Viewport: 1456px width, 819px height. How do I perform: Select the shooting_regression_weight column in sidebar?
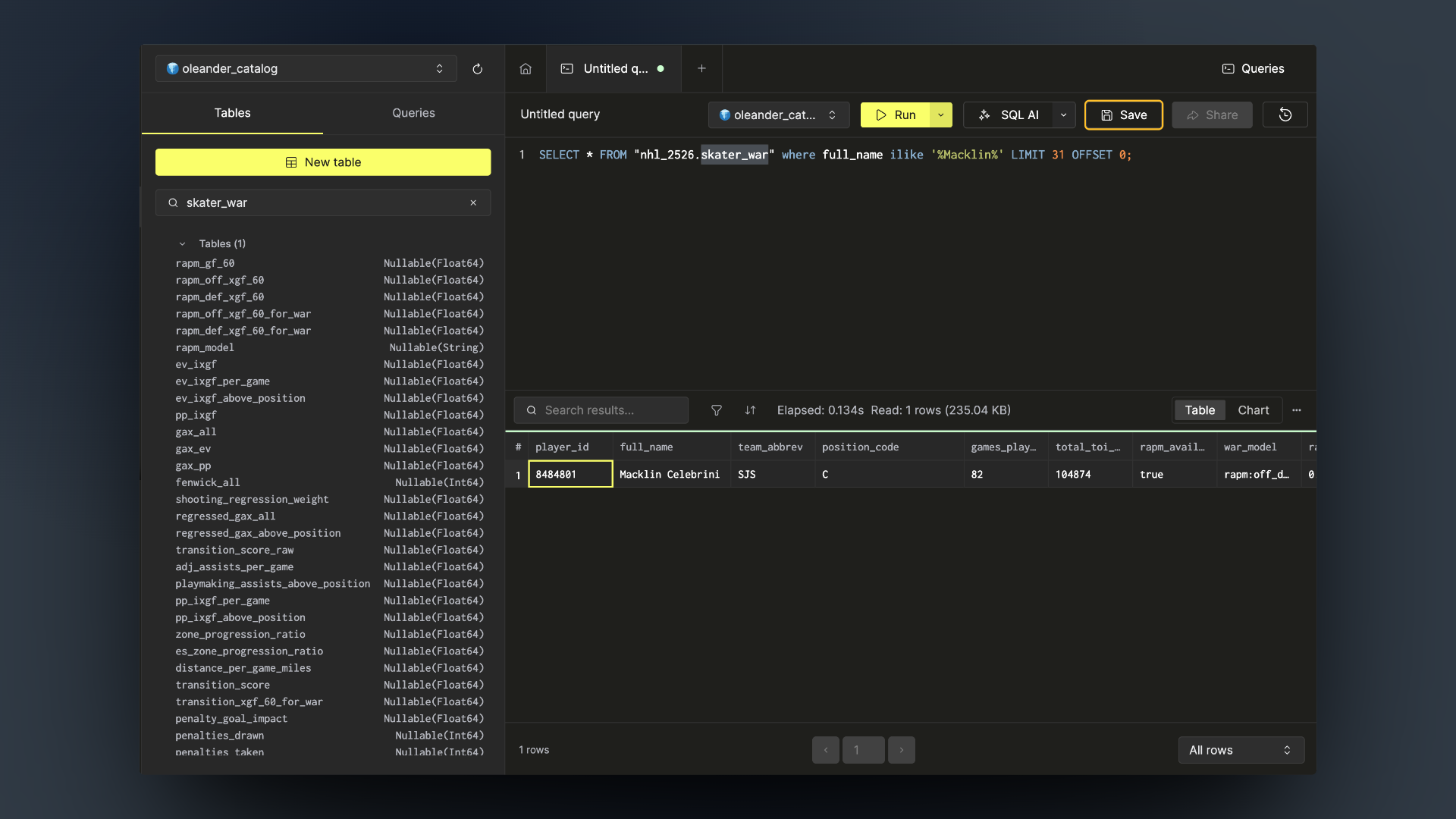pyautogui.click(x=329, y=499)
